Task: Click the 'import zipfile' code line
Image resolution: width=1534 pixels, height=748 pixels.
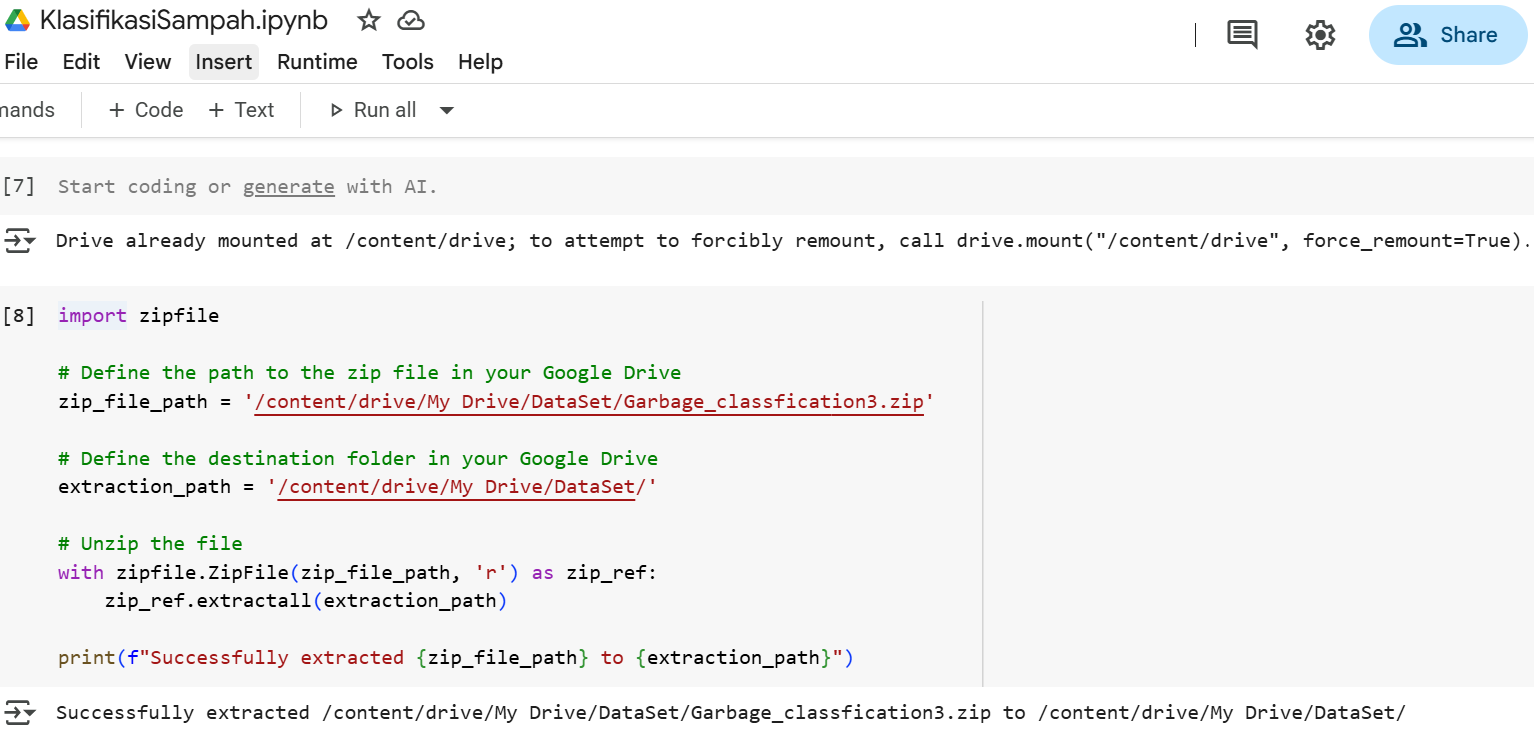Action: pyautogui.click(x=138, y=316)
